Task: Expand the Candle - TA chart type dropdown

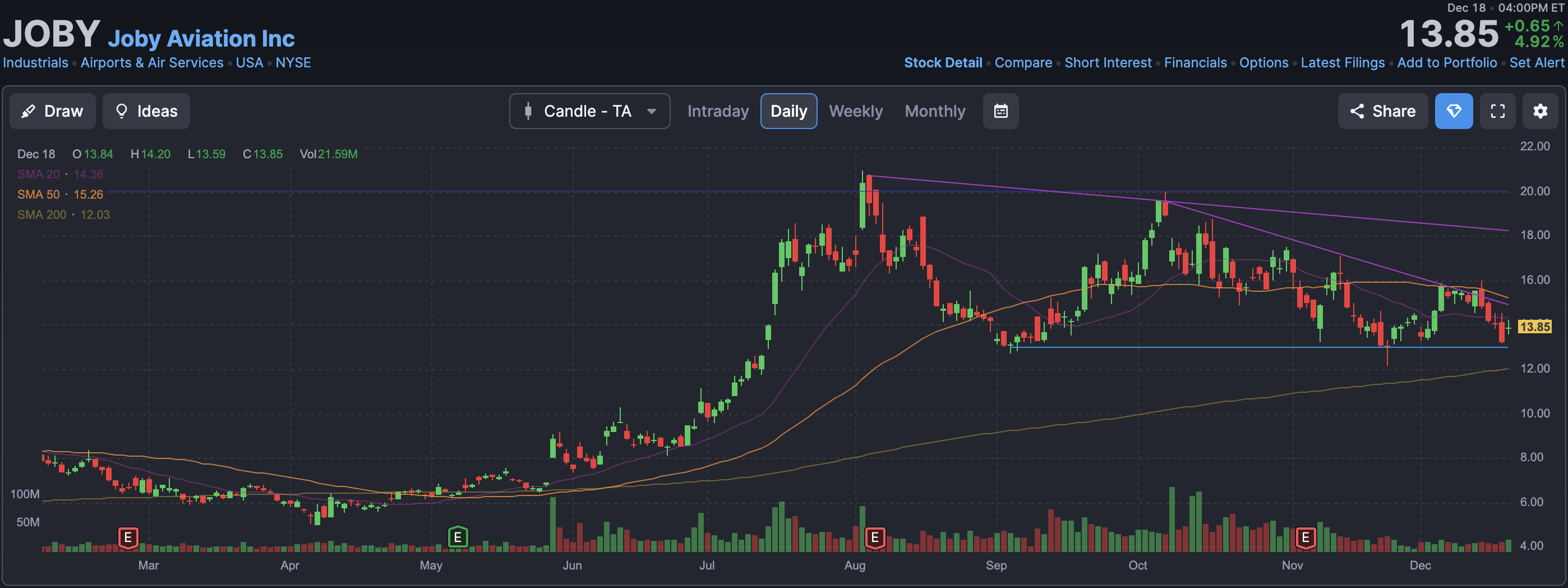Action: [589, 111]
